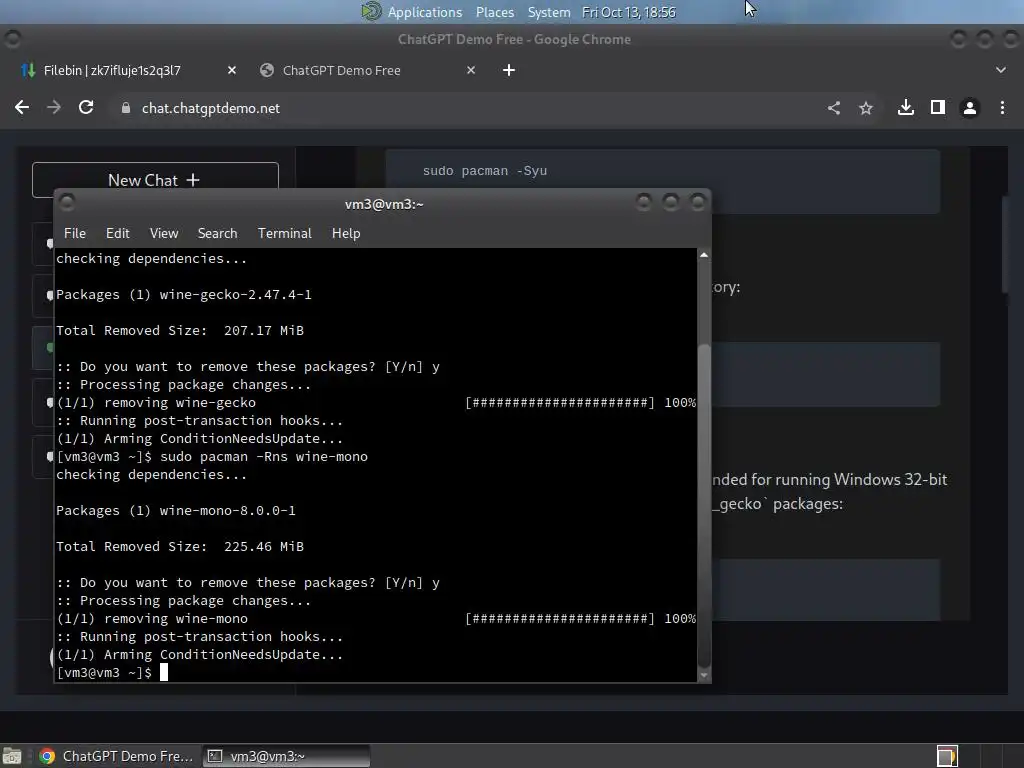The width and height of the screenshot is (1024, 768).
Task: Open terminal File menu
Action: [75, 233]
